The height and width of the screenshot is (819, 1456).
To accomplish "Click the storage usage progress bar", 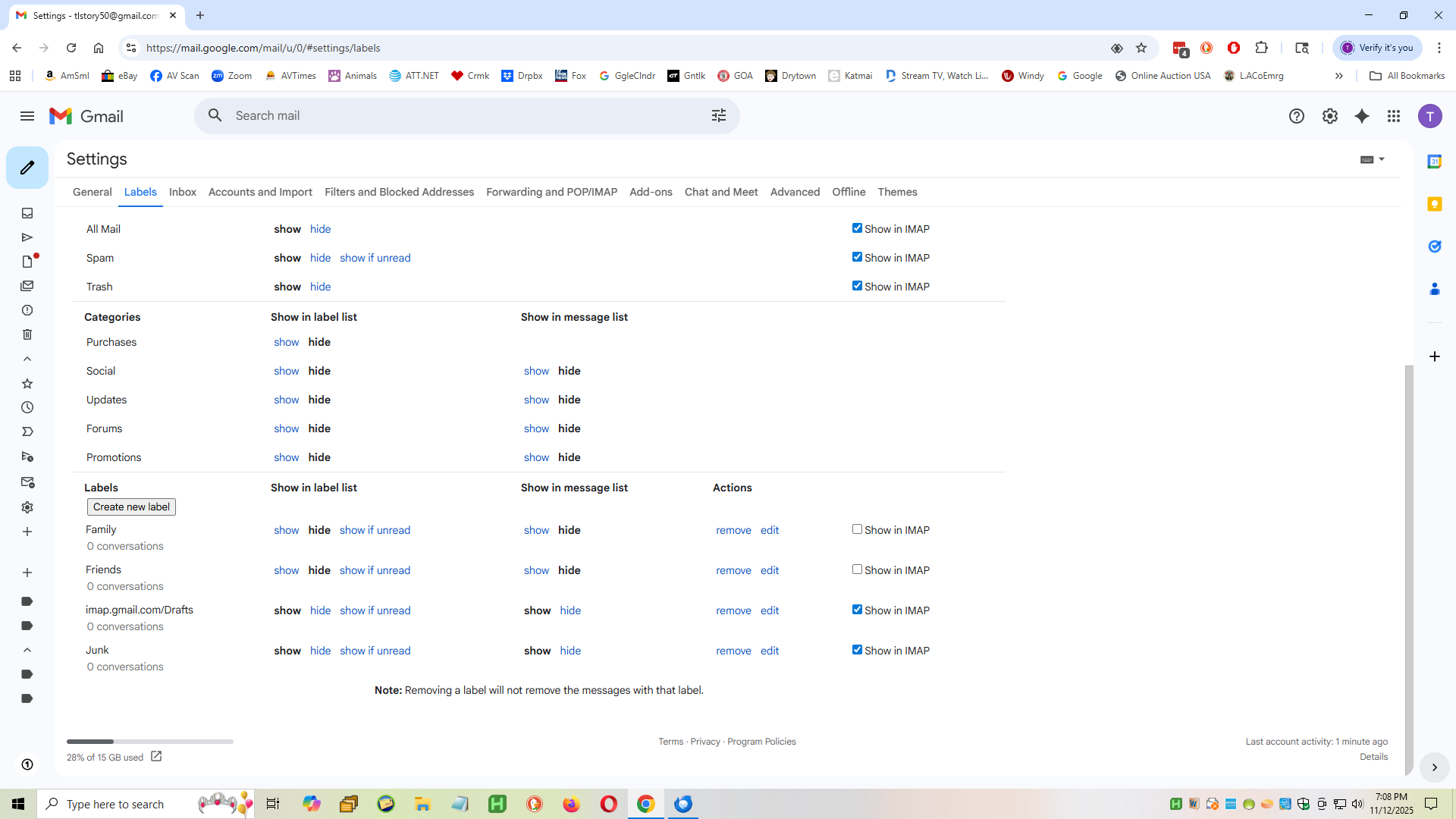I will pyautogui.click(x=149, y=742).
